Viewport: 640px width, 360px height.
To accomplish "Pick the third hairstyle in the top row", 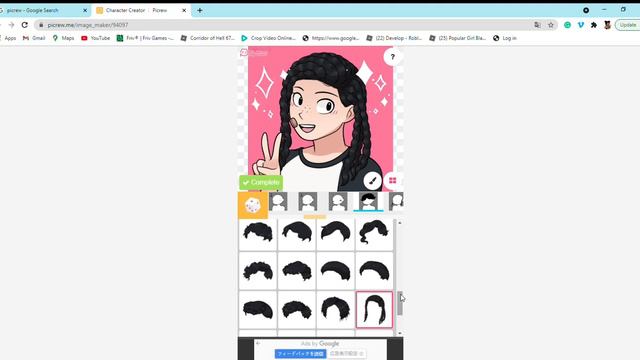I will pyautogui.click(x=336, y=233).
